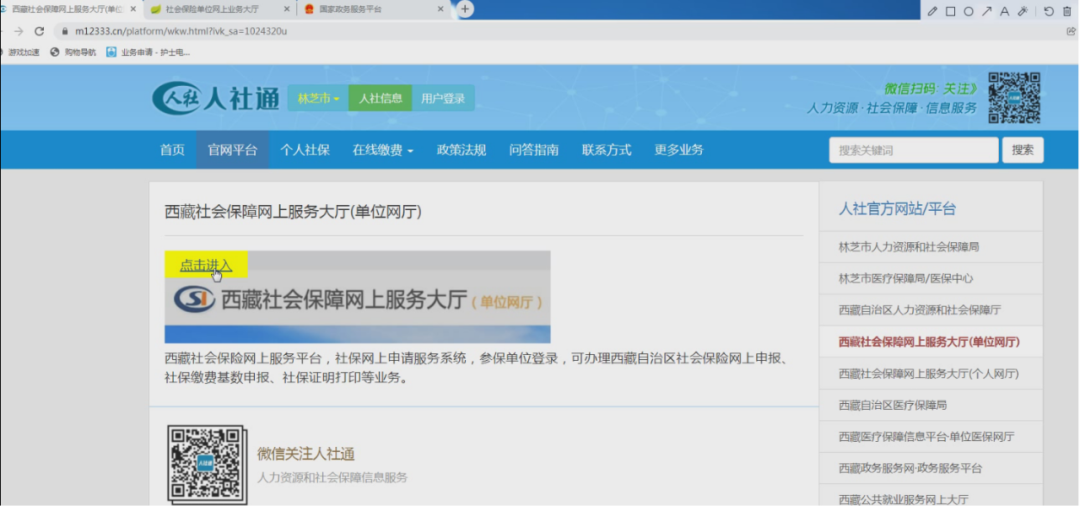Open 政策法规 navigation item

[x=461, y=150]
